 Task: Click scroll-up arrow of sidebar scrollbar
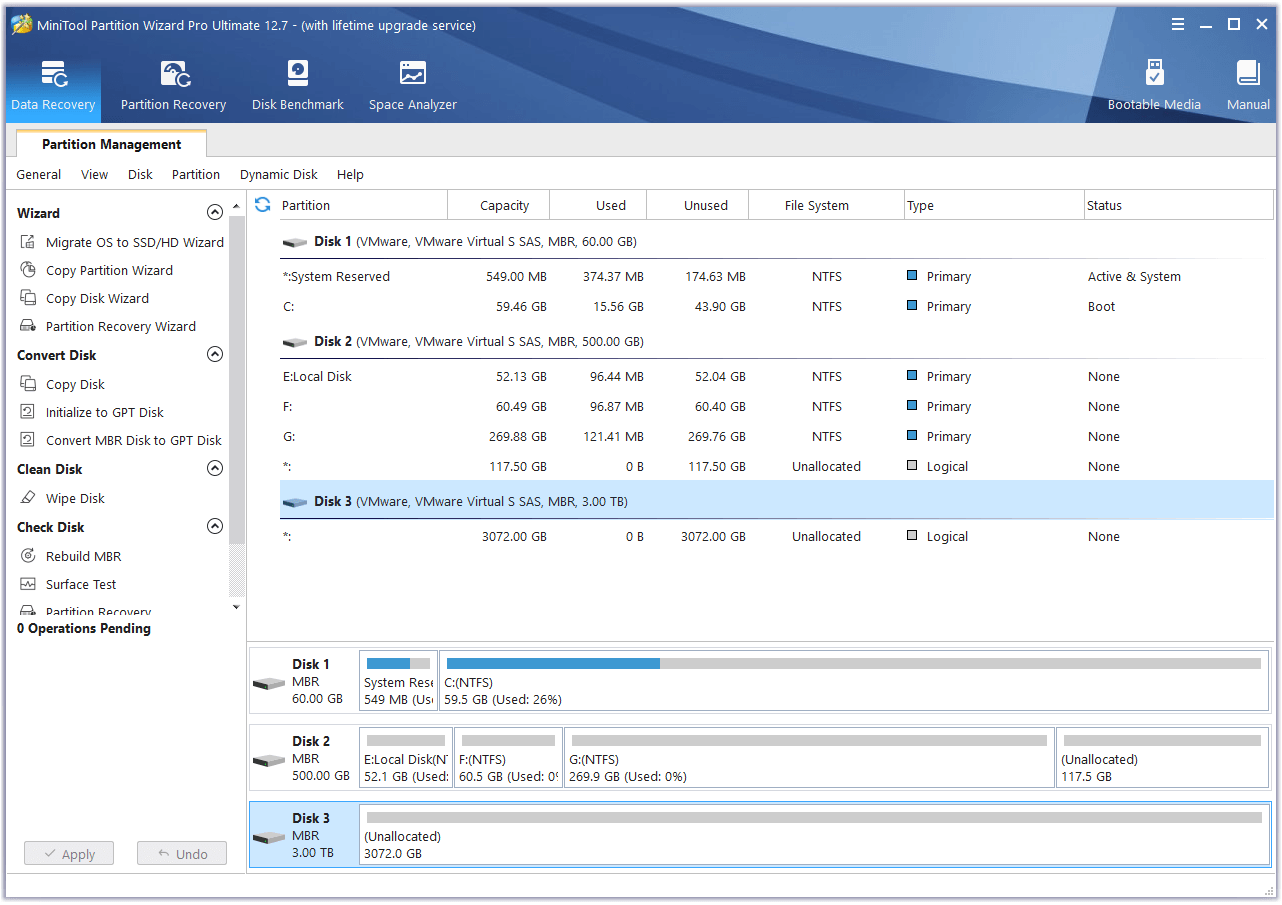pos(236,207)
